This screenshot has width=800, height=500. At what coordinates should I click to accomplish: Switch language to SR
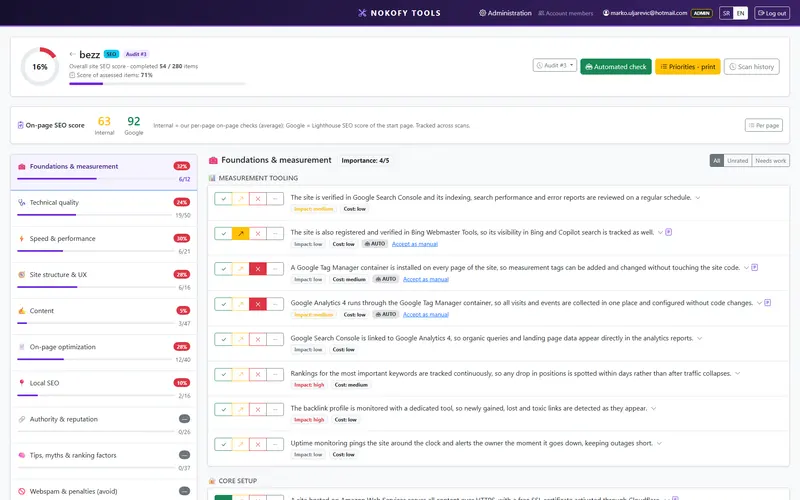[727, 13]
